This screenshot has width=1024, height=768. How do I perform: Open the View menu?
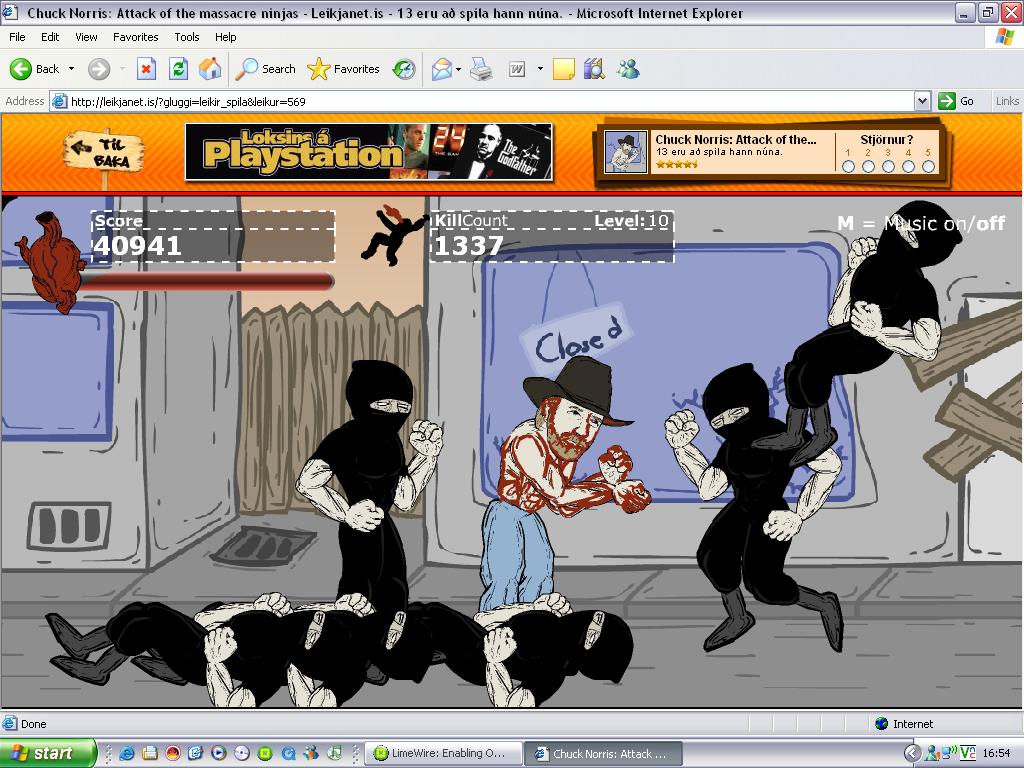pyautogui.click(x=86, y=37)
